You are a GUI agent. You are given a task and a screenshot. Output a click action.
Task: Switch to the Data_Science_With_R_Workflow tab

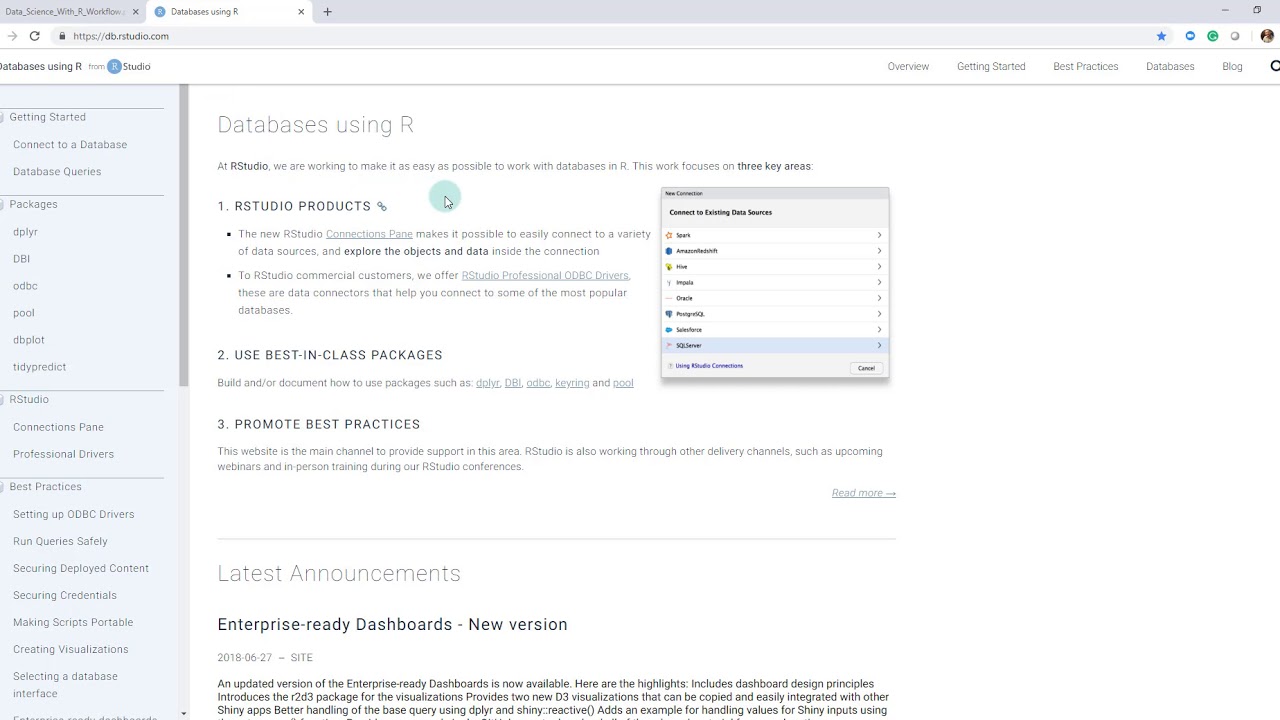65,12
